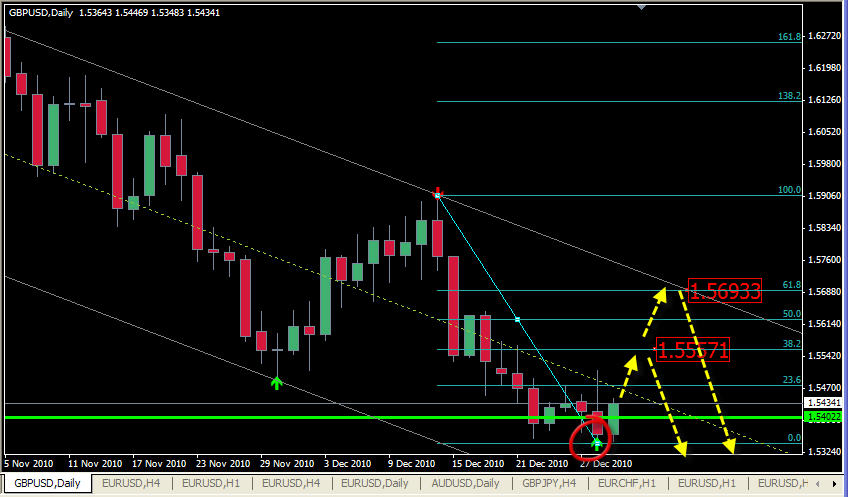Viewport: 848px width, 497px height.
Task: Click the red 1.56933 price label
Action: 724,290
